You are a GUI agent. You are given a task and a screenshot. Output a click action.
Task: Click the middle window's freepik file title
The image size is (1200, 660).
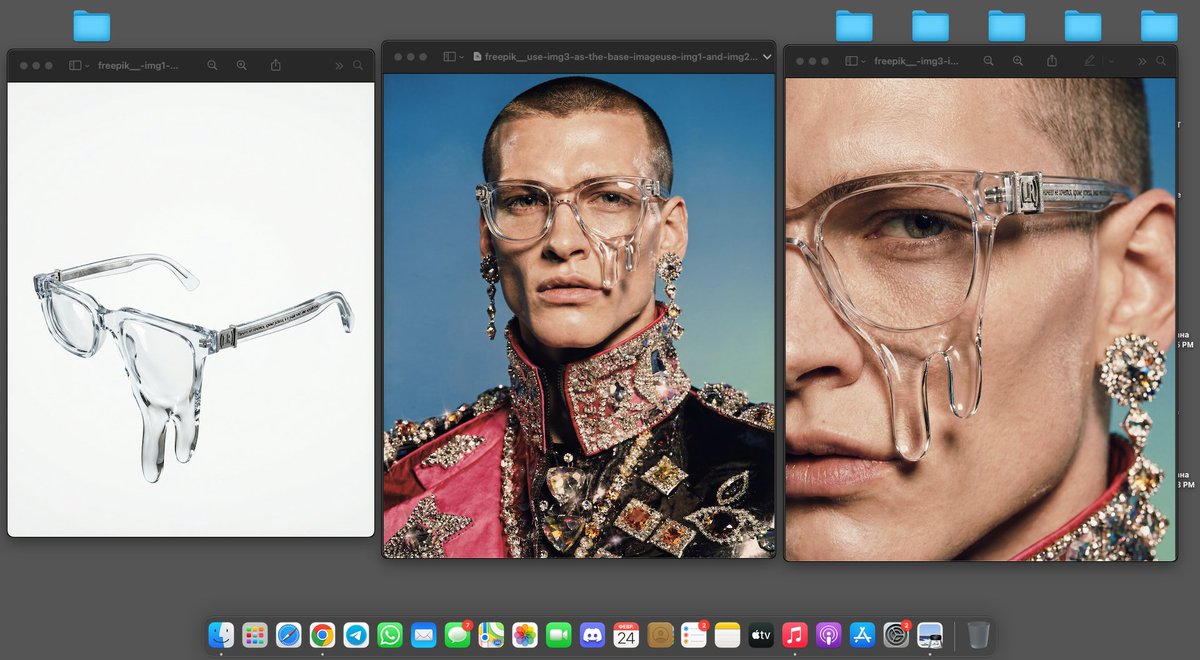tap(621, 57)
